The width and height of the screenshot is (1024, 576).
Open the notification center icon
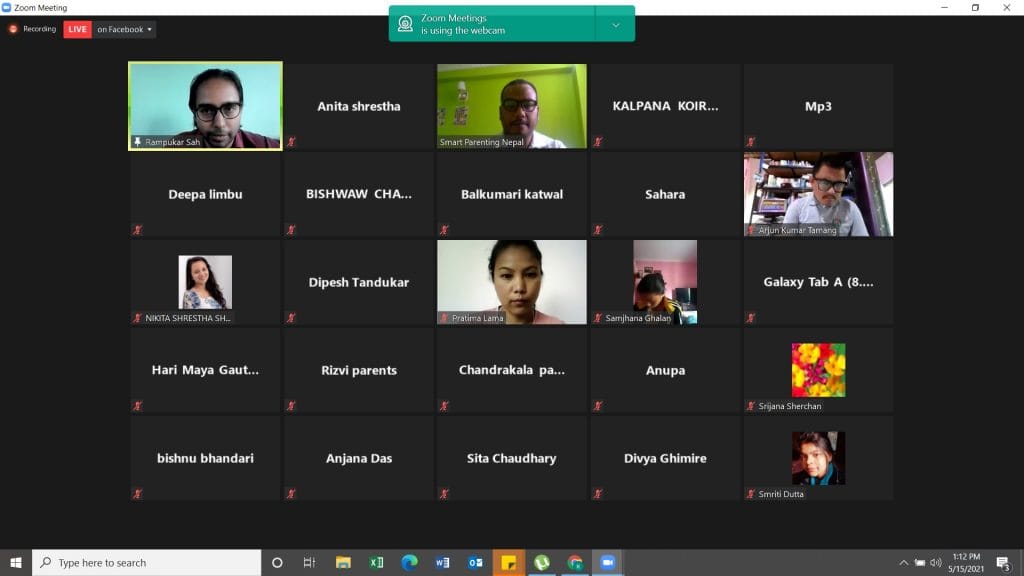[x=1004, y=562]
